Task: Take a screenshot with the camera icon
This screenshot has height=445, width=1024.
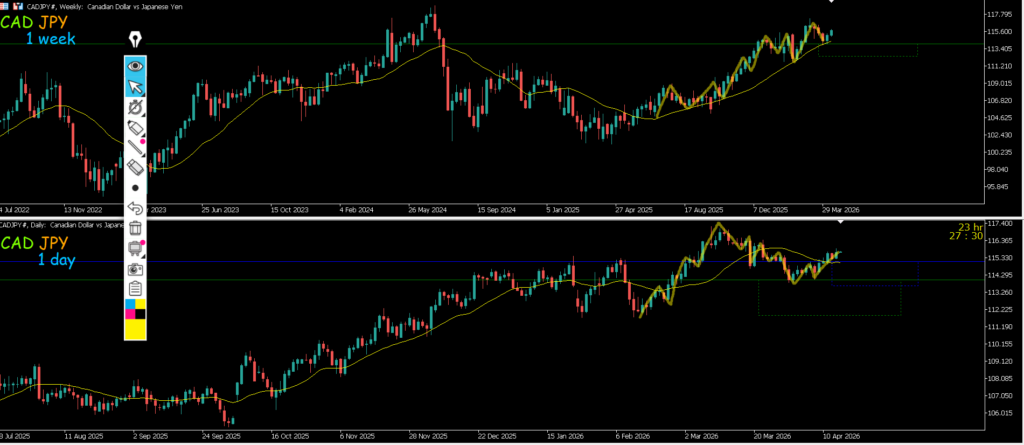Action: [136, 269]
